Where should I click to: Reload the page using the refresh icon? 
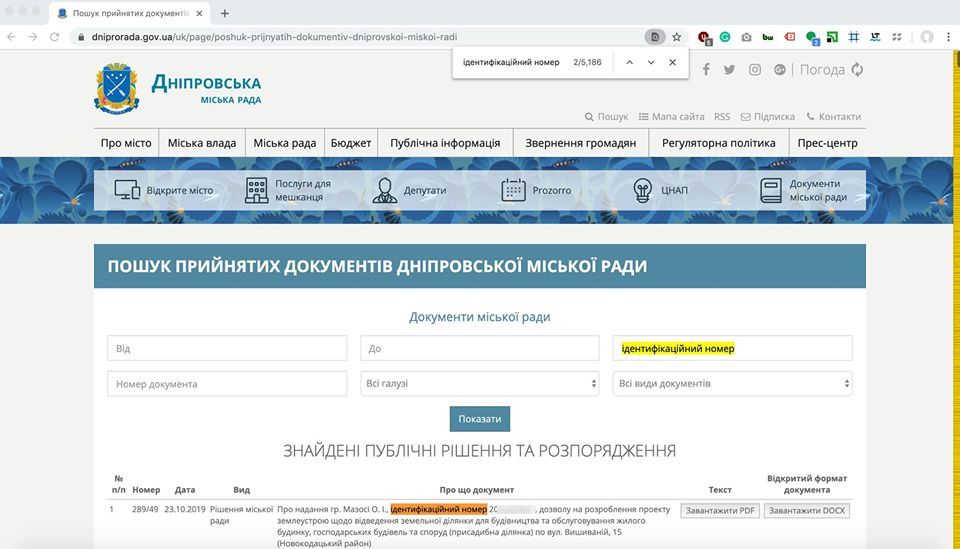coord(54,37)
